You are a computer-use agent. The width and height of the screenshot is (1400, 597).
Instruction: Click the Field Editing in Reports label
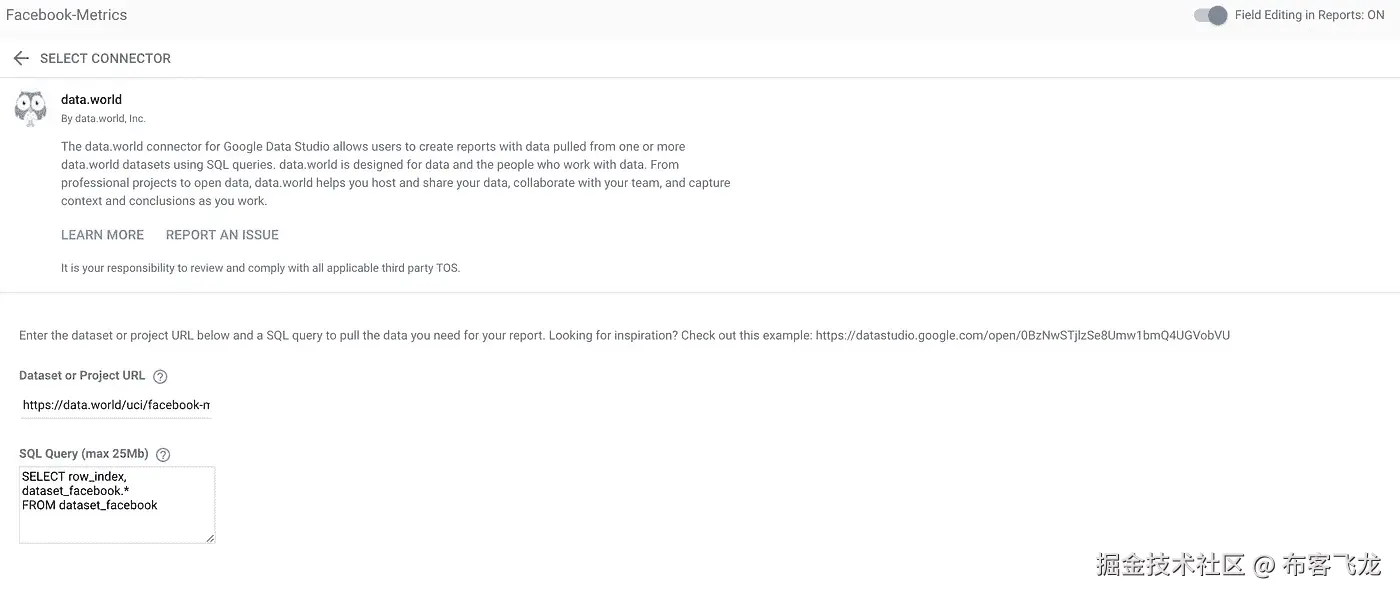click(1309, 16)
